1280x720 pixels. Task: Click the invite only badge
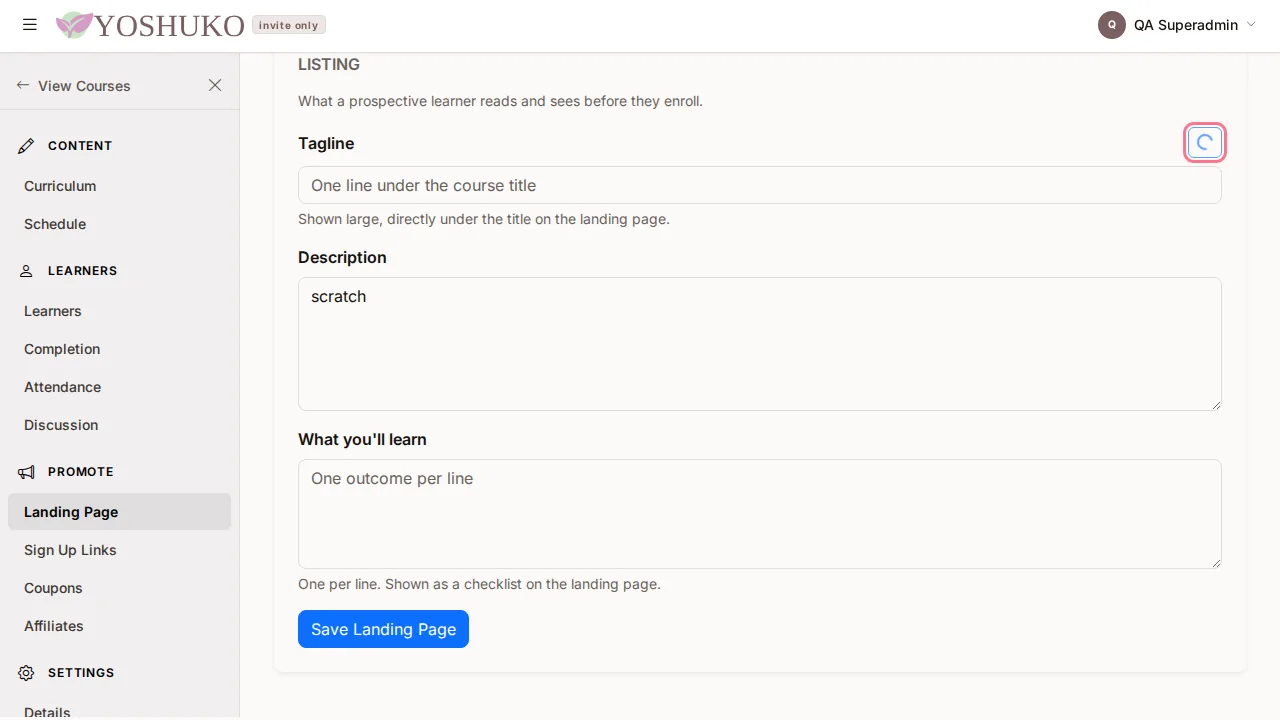289,25
